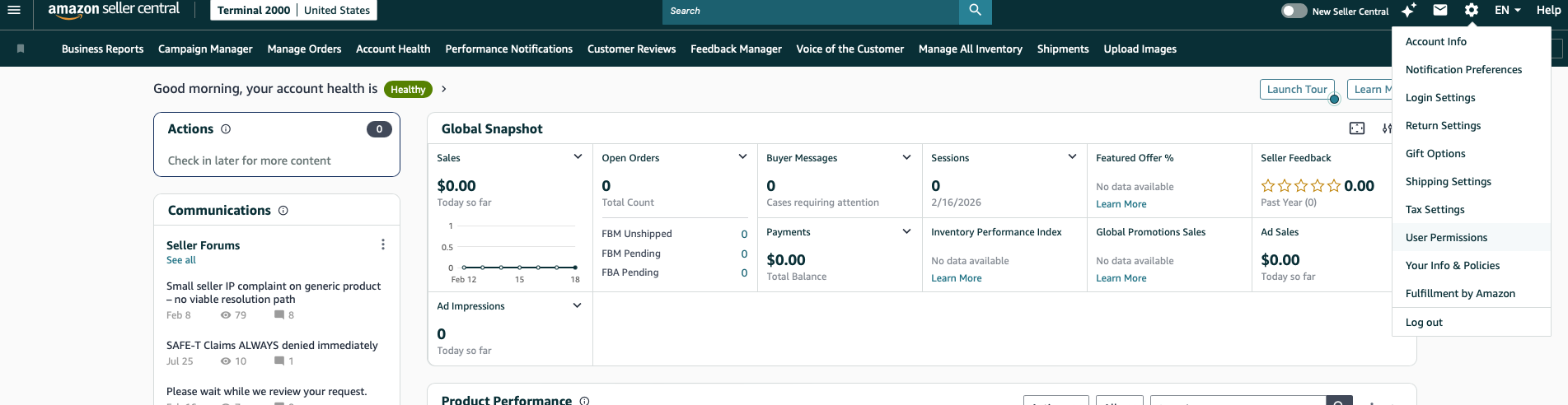Expand the Open Orders card dropdown
The width and height of the screenshot is (1568, 405).
point(742,157)
